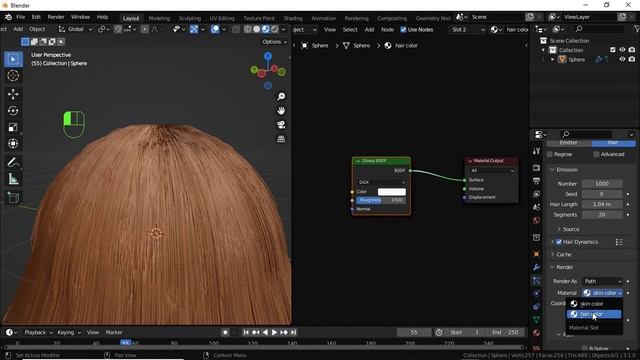Play the animation forward
The height and width of the screenshot is (360, 640).
point(274,332)
